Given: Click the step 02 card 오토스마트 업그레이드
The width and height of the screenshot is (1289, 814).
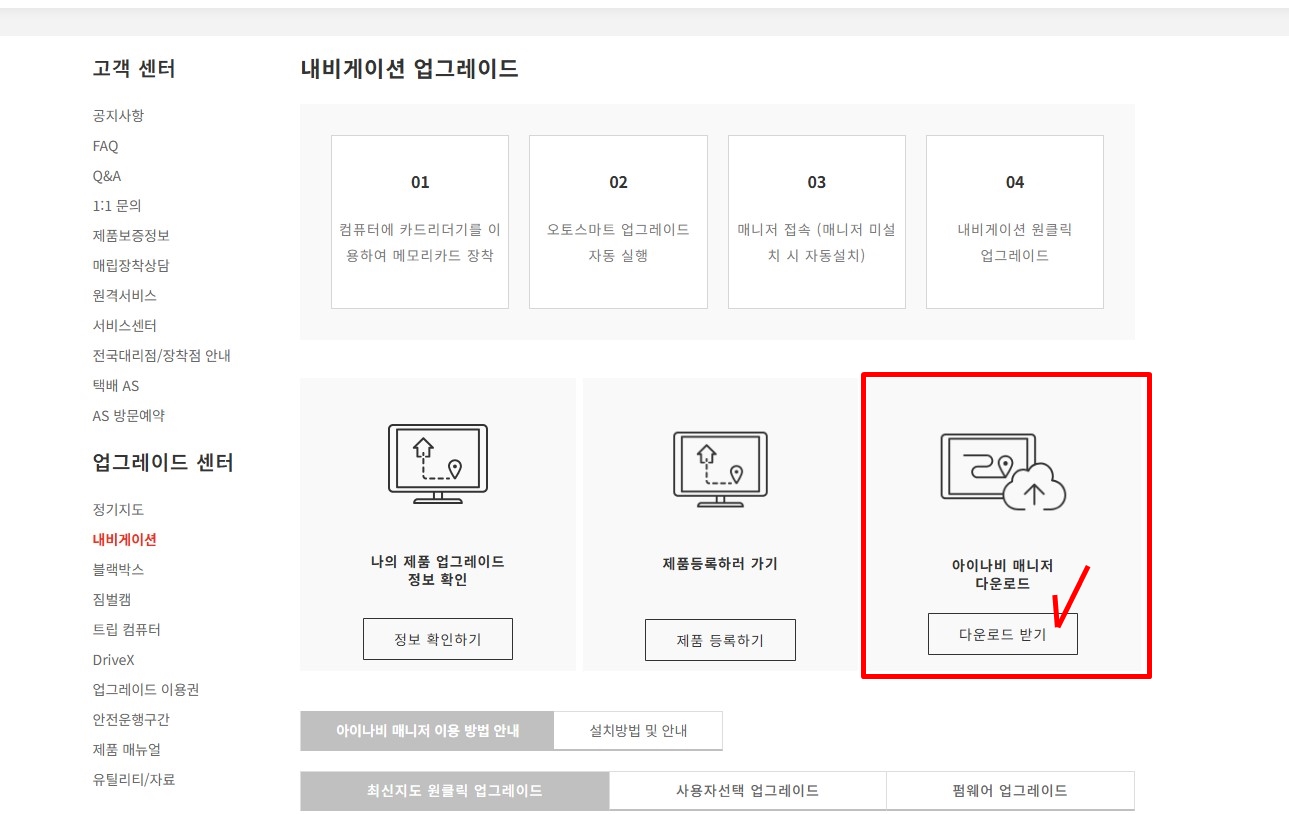Looking at the screenshot, I should 618,222.
